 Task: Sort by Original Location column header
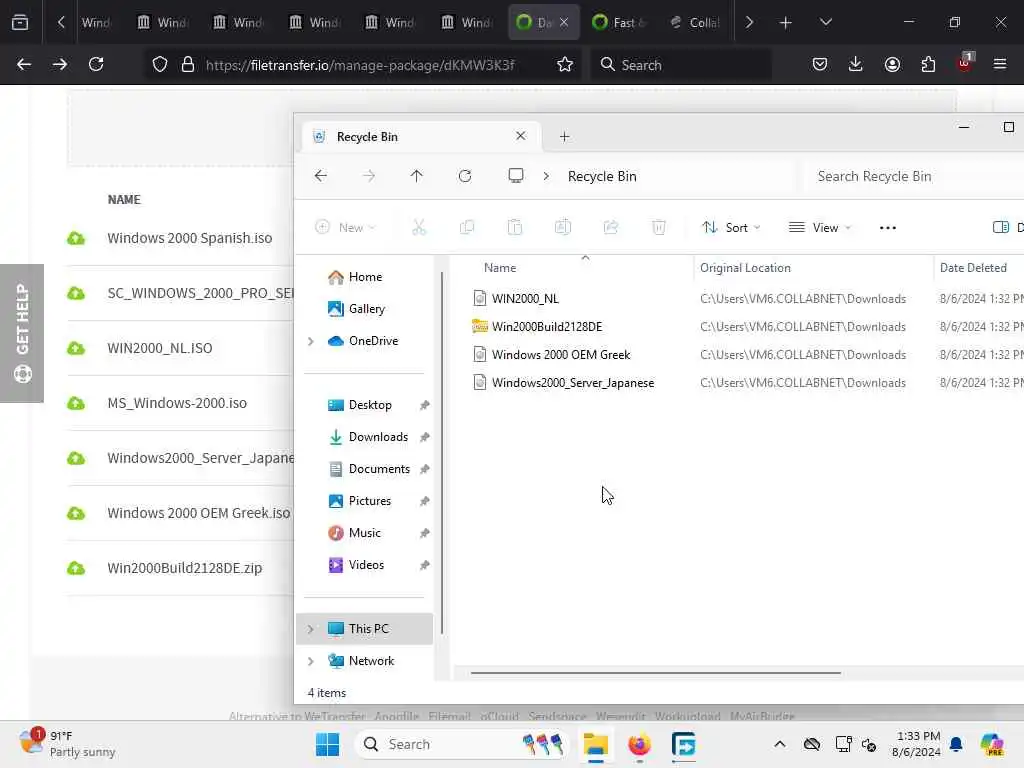coord(745,268)
